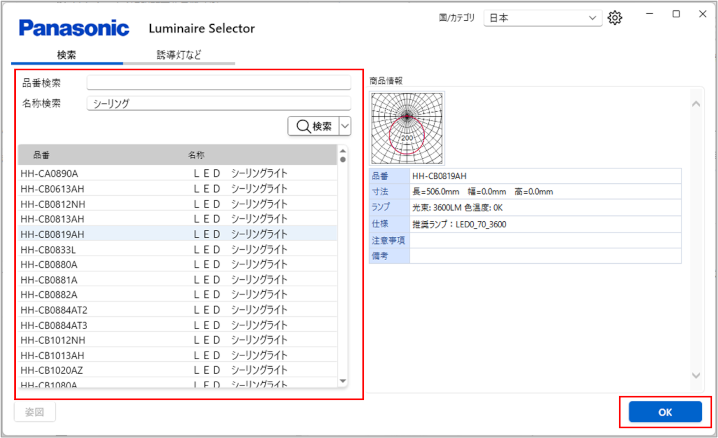
Task: Select the HH-CB0613AH list row
Action: pos(100,188)
